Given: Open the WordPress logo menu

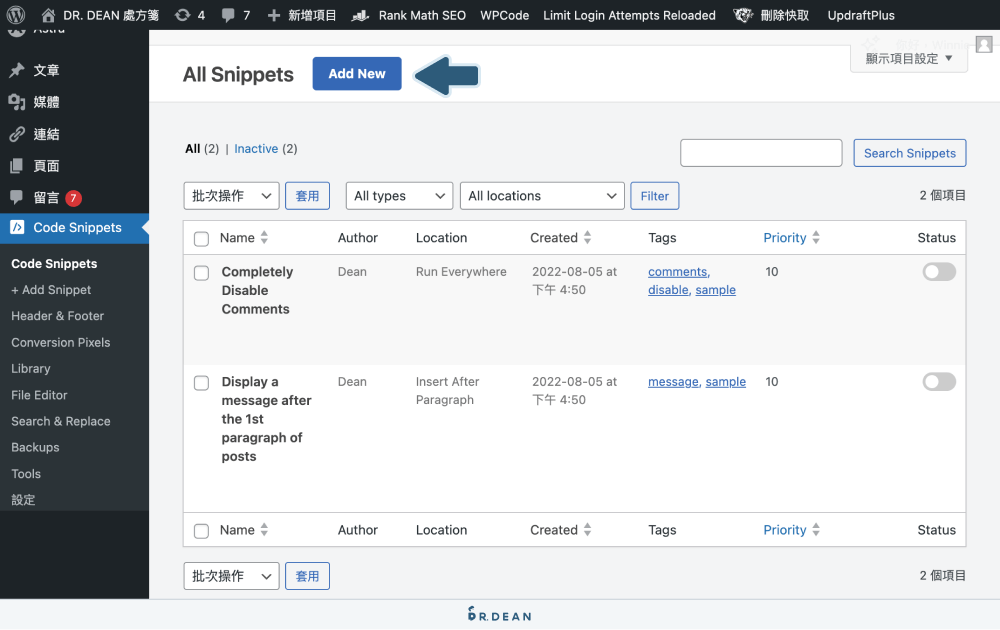Looking at the screenshot, I should 15,15.
